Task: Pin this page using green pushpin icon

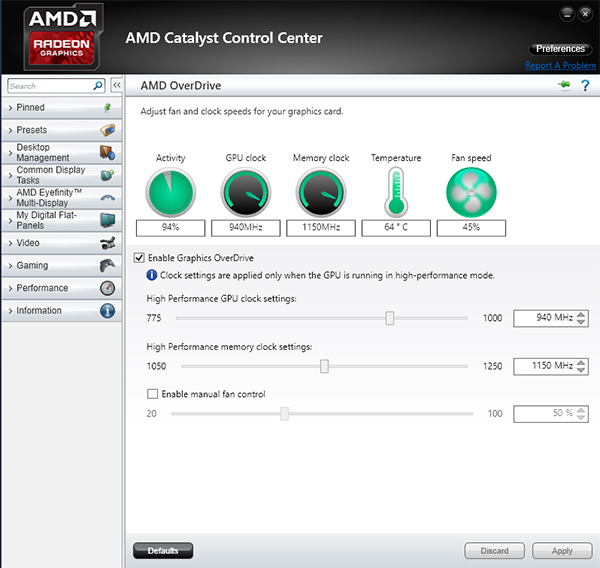Action: tap(564, 85)
